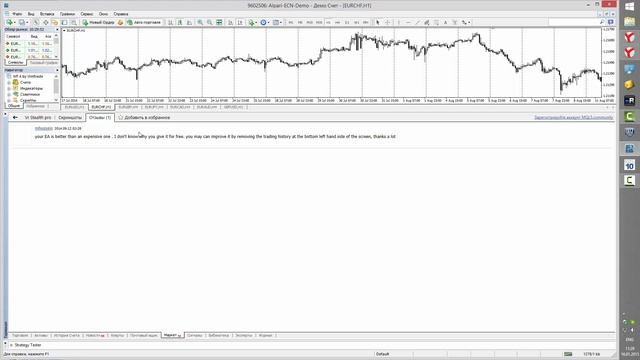Open the Справка menu

[x=121, y=14]
